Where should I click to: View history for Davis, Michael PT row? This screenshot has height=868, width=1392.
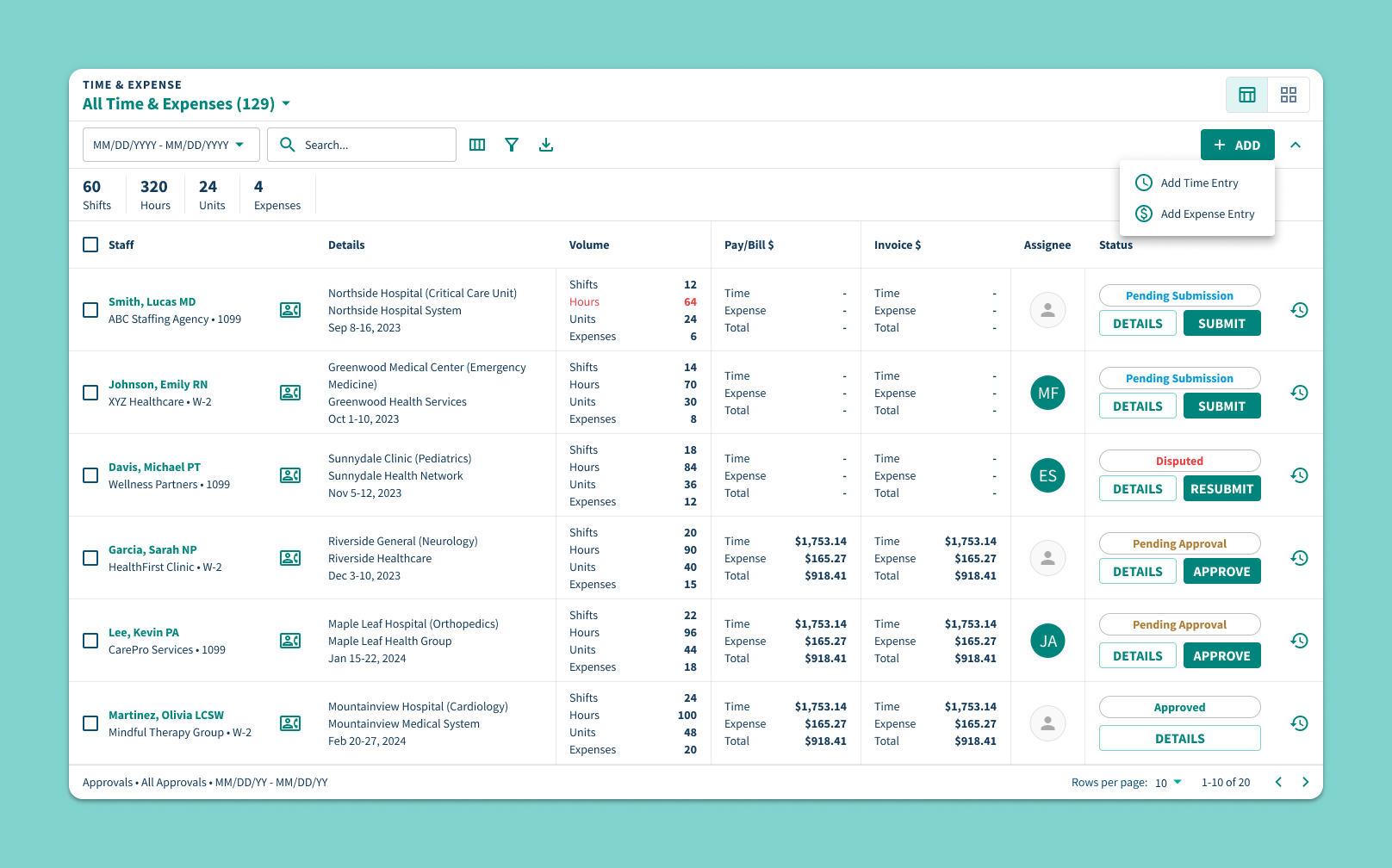tap(1300, 474)
